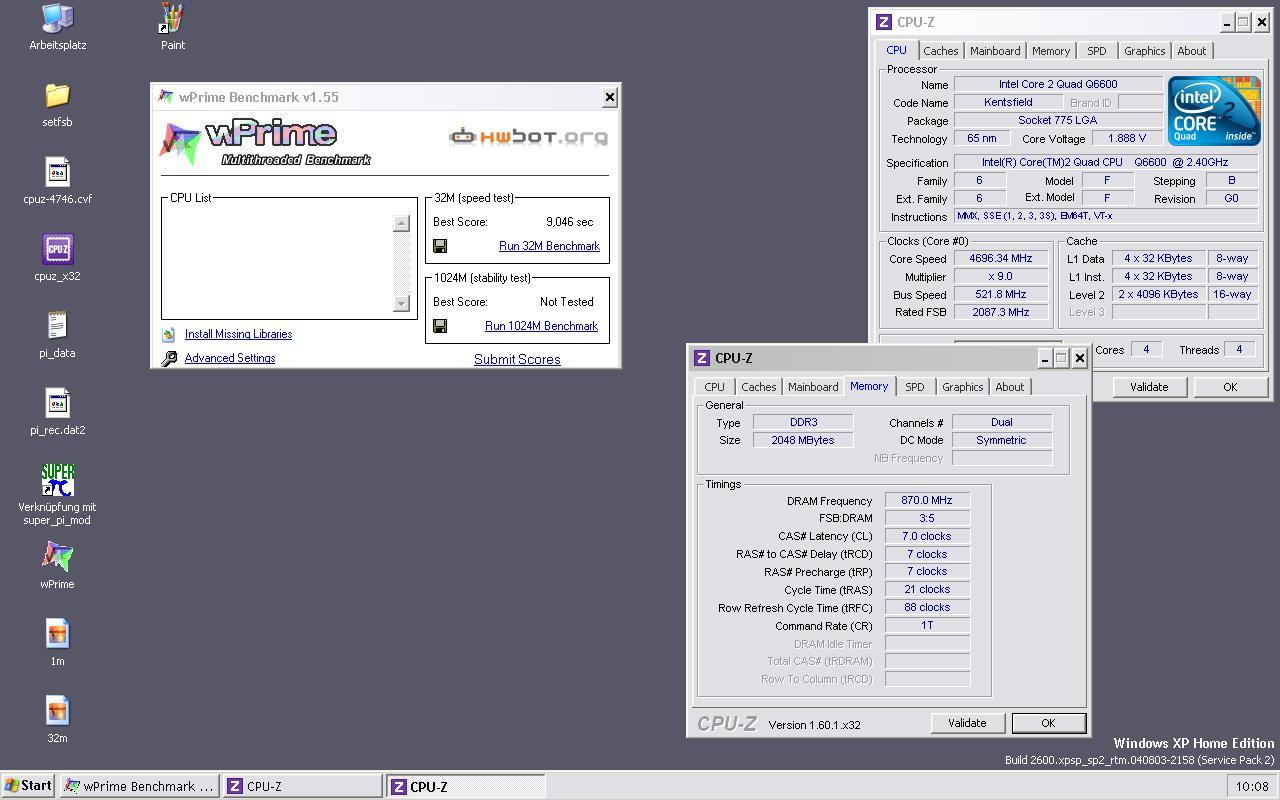Run the 1024M benchmark in wPrime
This screenshot has width=1280, height=800.
541,326
